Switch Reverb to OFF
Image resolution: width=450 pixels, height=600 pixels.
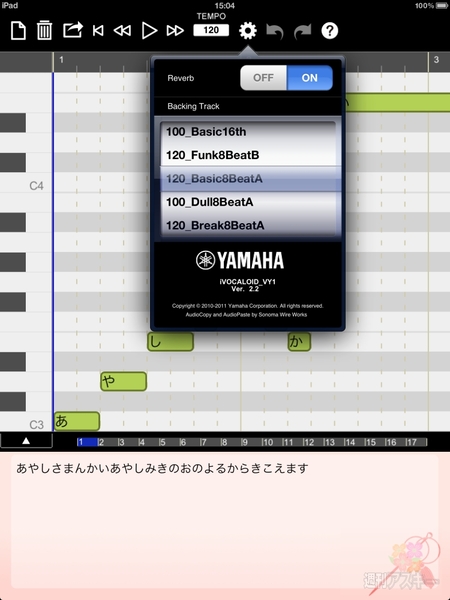[x=263, y=78]
